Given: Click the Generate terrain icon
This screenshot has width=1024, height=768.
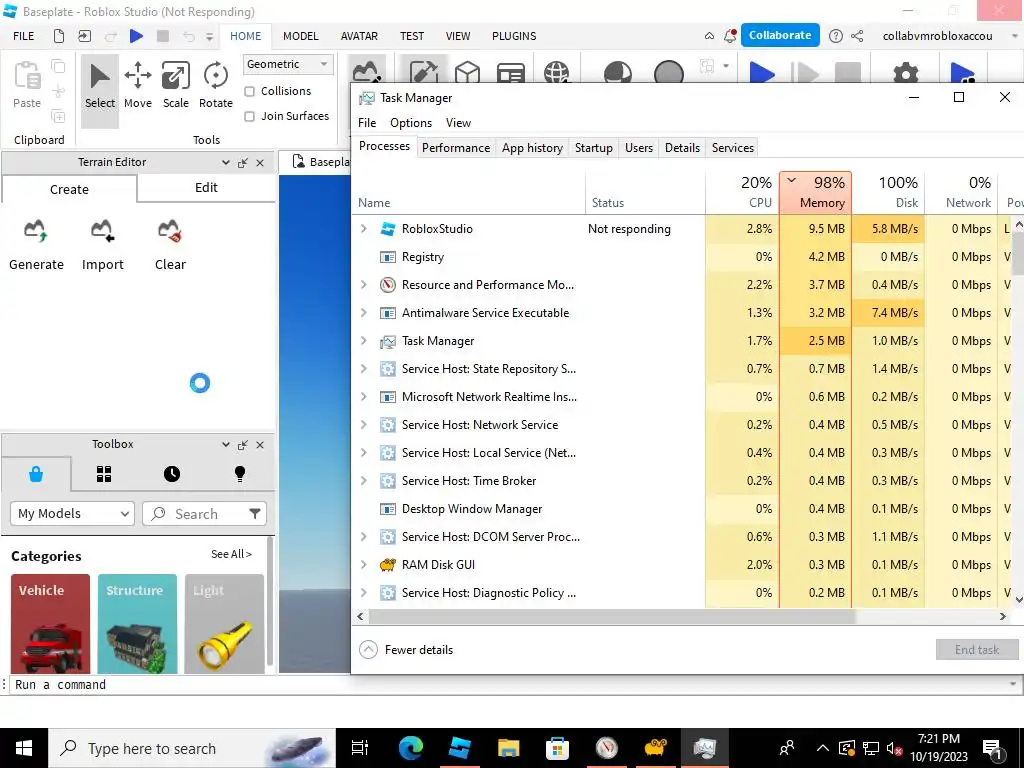Looking at the screenshot, I should pos(36,231).
